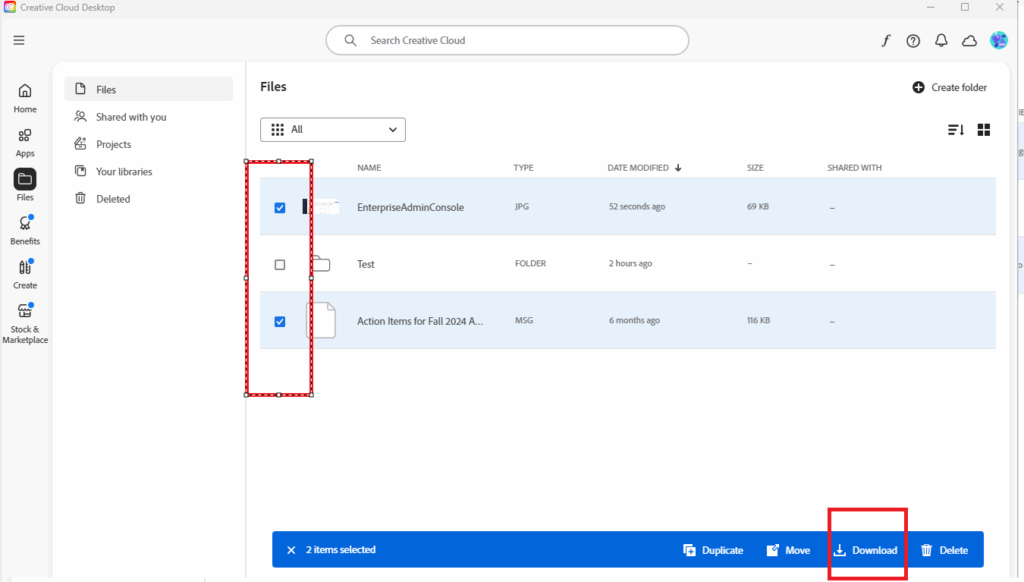Open Shared with you section
The width and height of the screenshot is (1024, 582).
131,117
